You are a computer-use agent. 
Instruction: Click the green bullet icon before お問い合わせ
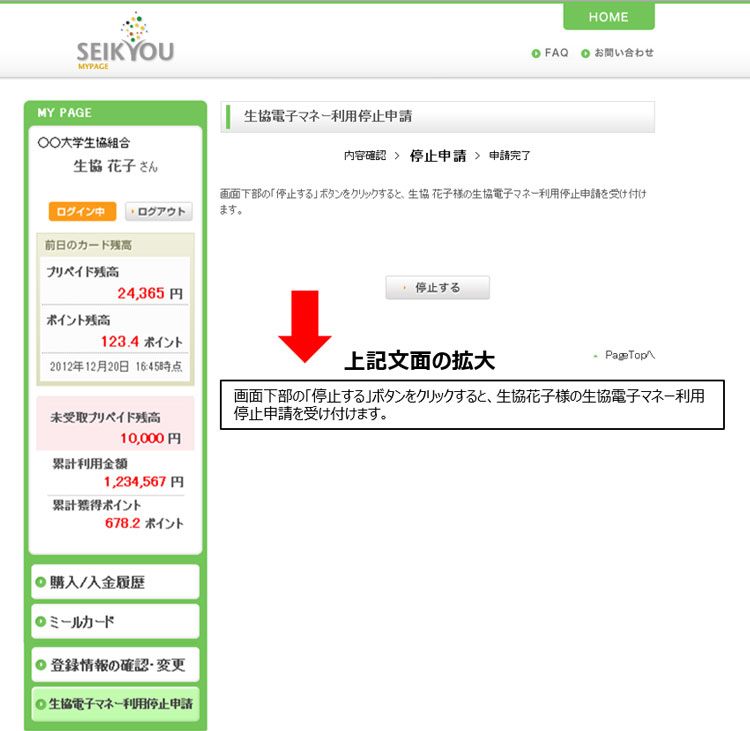(x=585, y=53)
